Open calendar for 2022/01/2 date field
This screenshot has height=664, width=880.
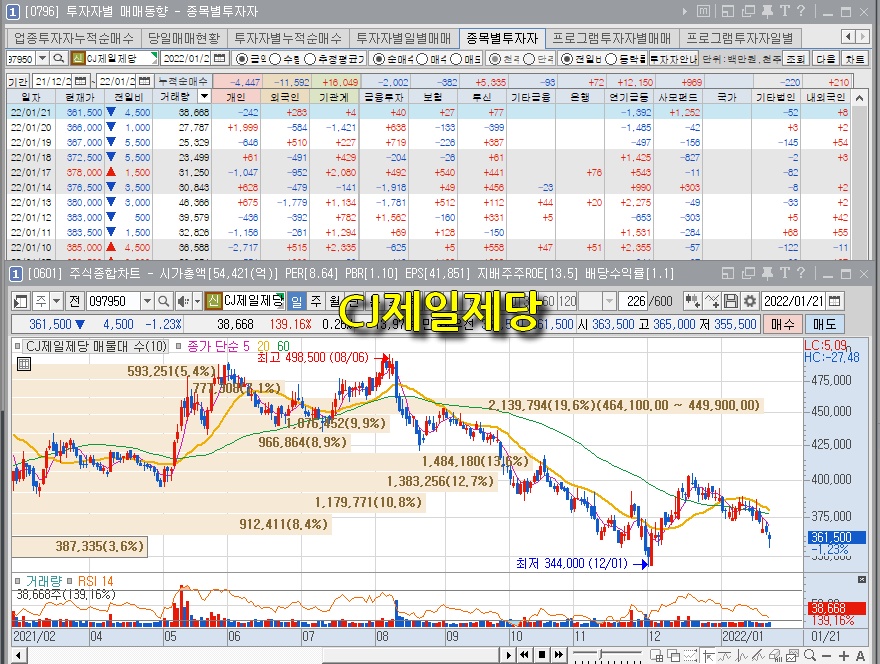[x=219, y=58]
